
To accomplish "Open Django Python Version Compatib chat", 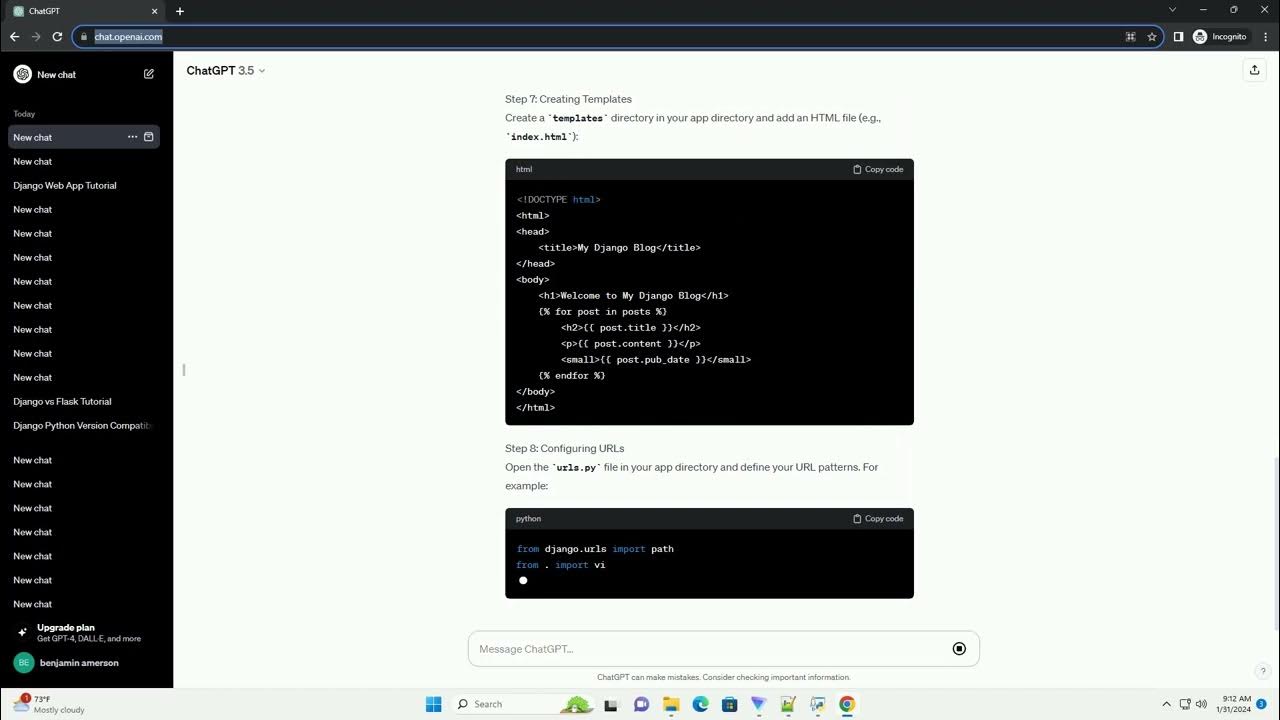I will tap(84, 425).
